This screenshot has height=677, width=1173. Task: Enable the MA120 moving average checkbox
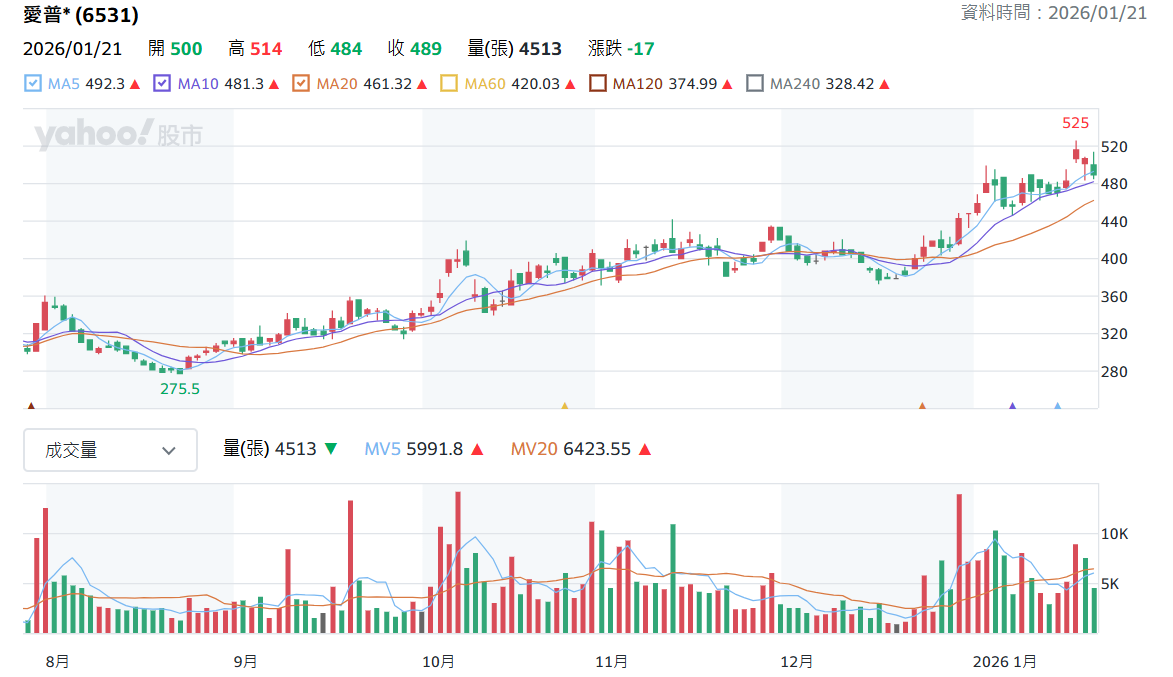tap(598, 84)
